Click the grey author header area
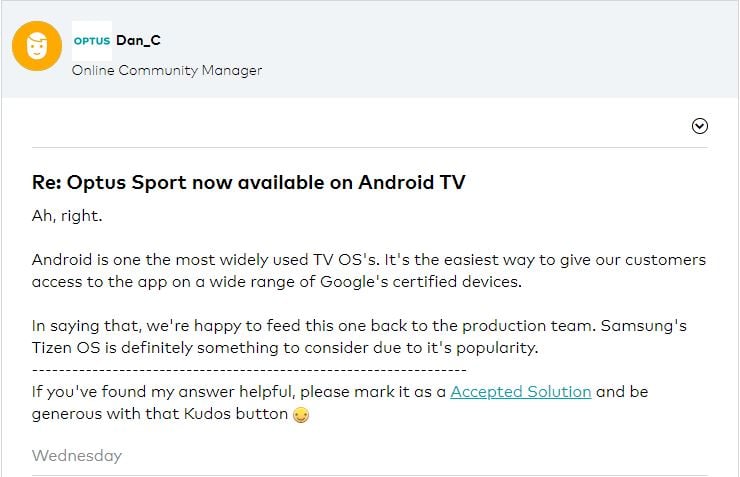The image size is (740, 477). (x=370, y=49)
